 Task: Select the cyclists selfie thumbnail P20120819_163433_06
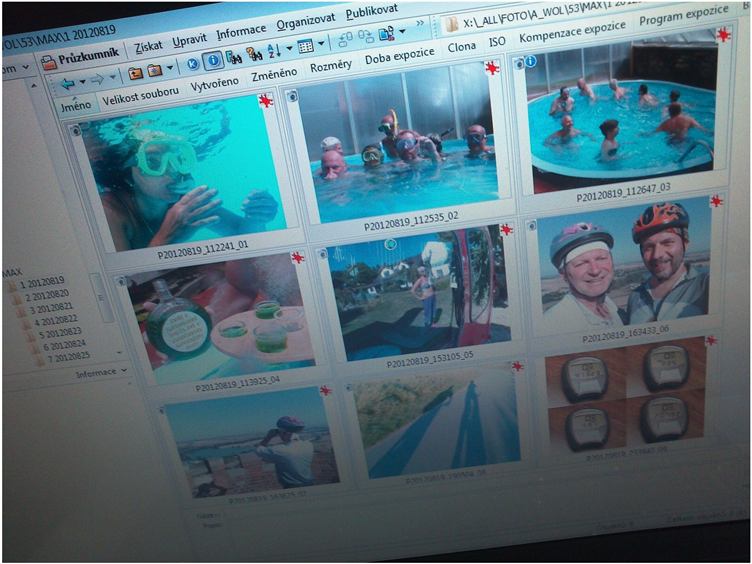tap(624, 263)
